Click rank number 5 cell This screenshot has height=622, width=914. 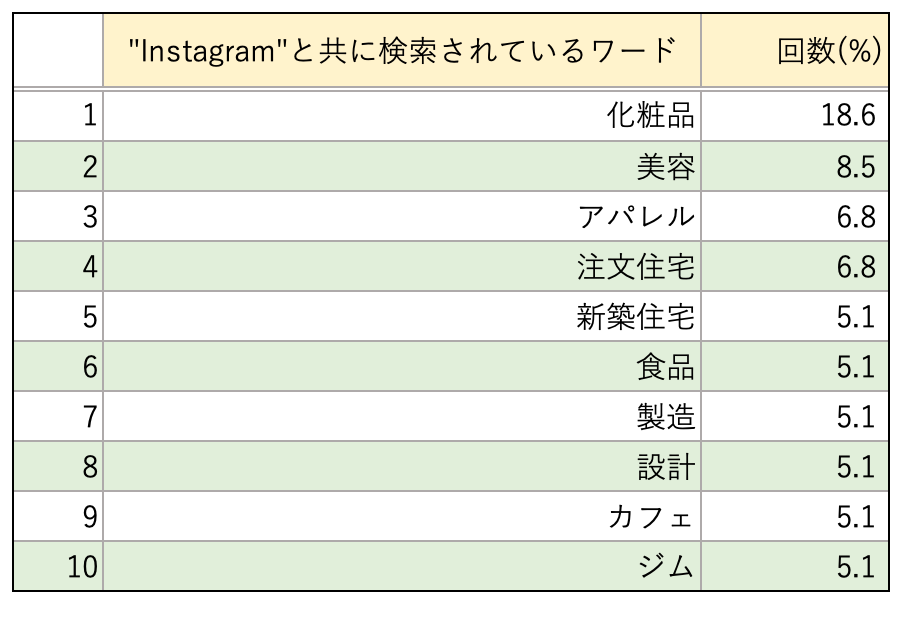point(58,317)
